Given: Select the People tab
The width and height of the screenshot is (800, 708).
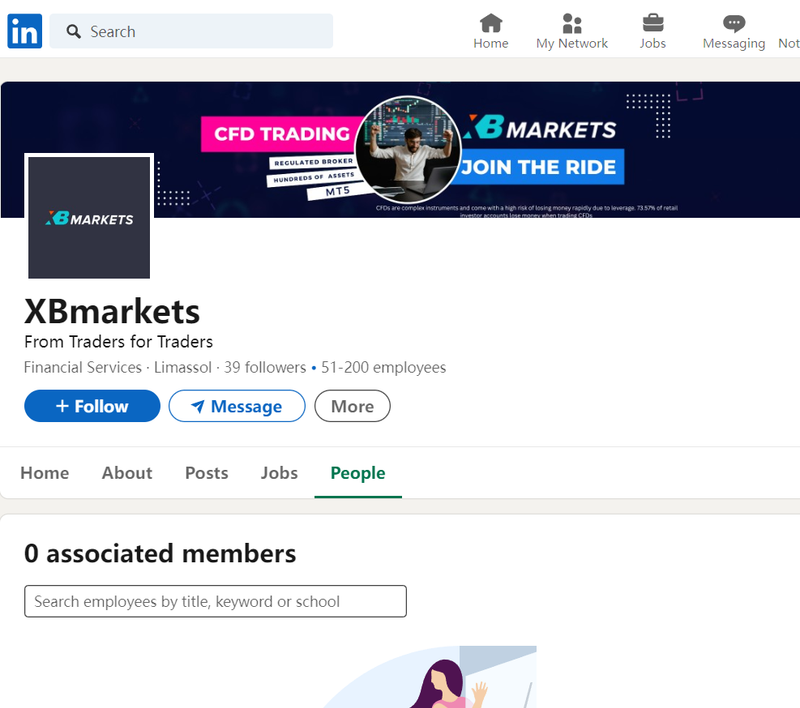Looking at the screenshot, I should [358, 473].
